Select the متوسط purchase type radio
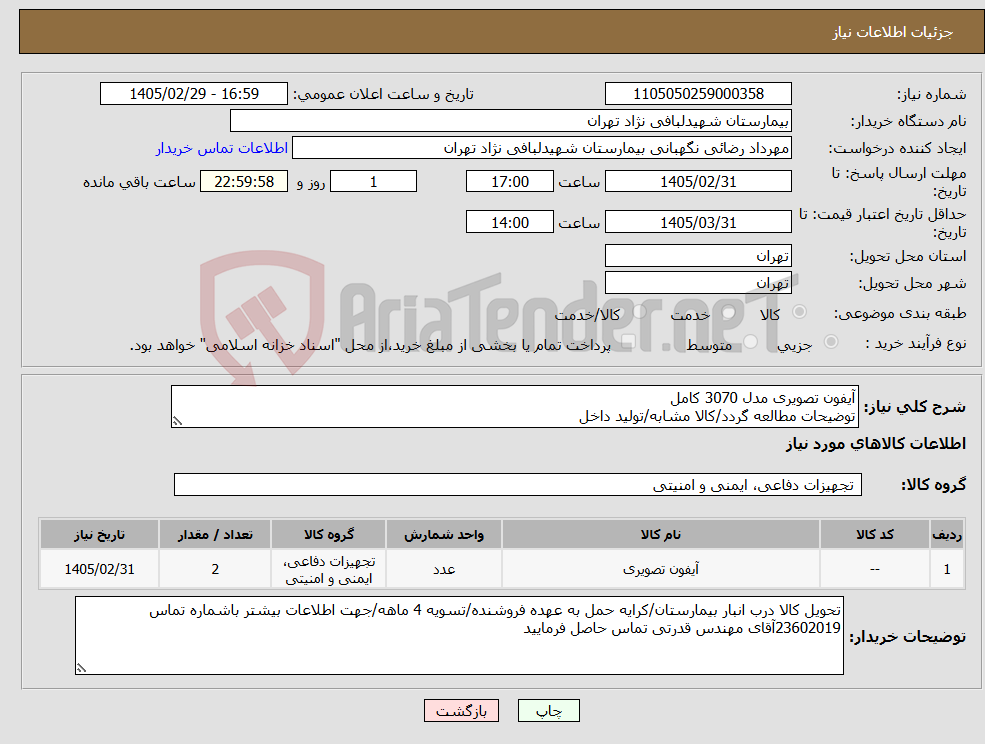Screen dimensions: 985x744 751,342
